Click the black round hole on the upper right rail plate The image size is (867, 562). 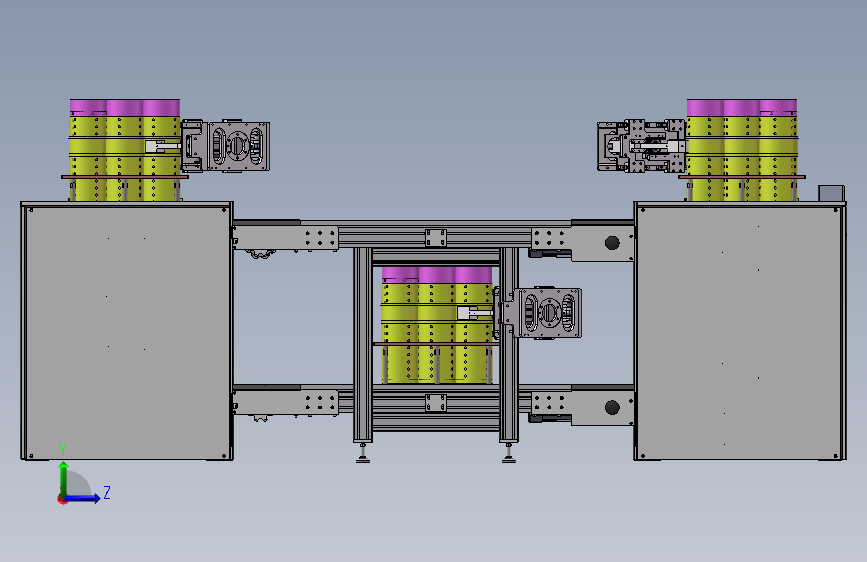612,243
